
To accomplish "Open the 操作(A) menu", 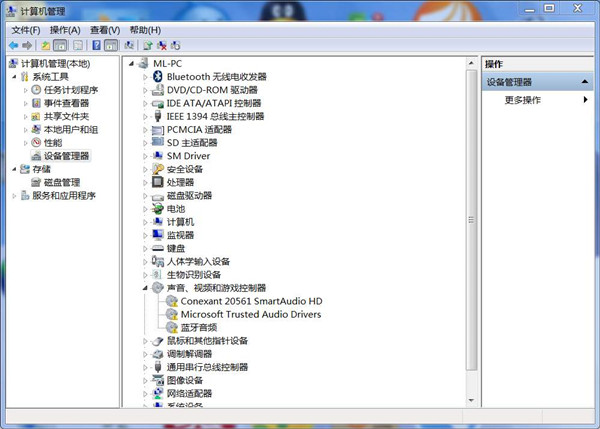I will pos(65,30).
